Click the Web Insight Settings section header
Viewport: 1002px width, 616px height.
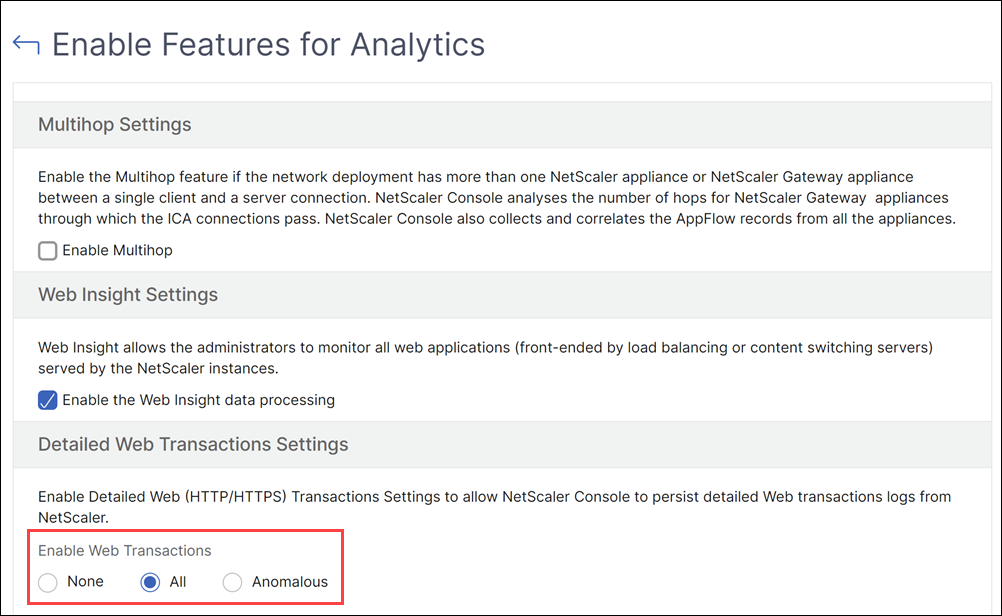(x=502, y=295)
